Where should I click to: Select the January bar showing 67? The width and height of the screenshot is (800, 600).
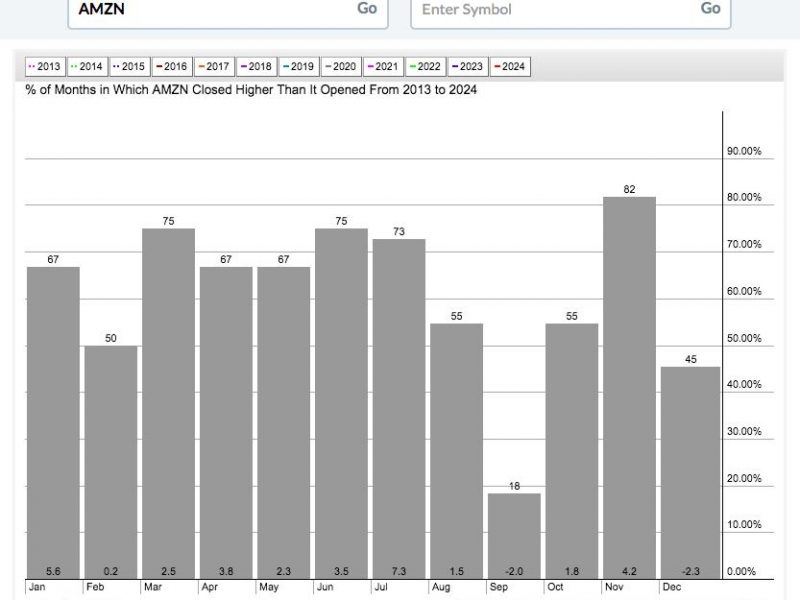point(53,423)
